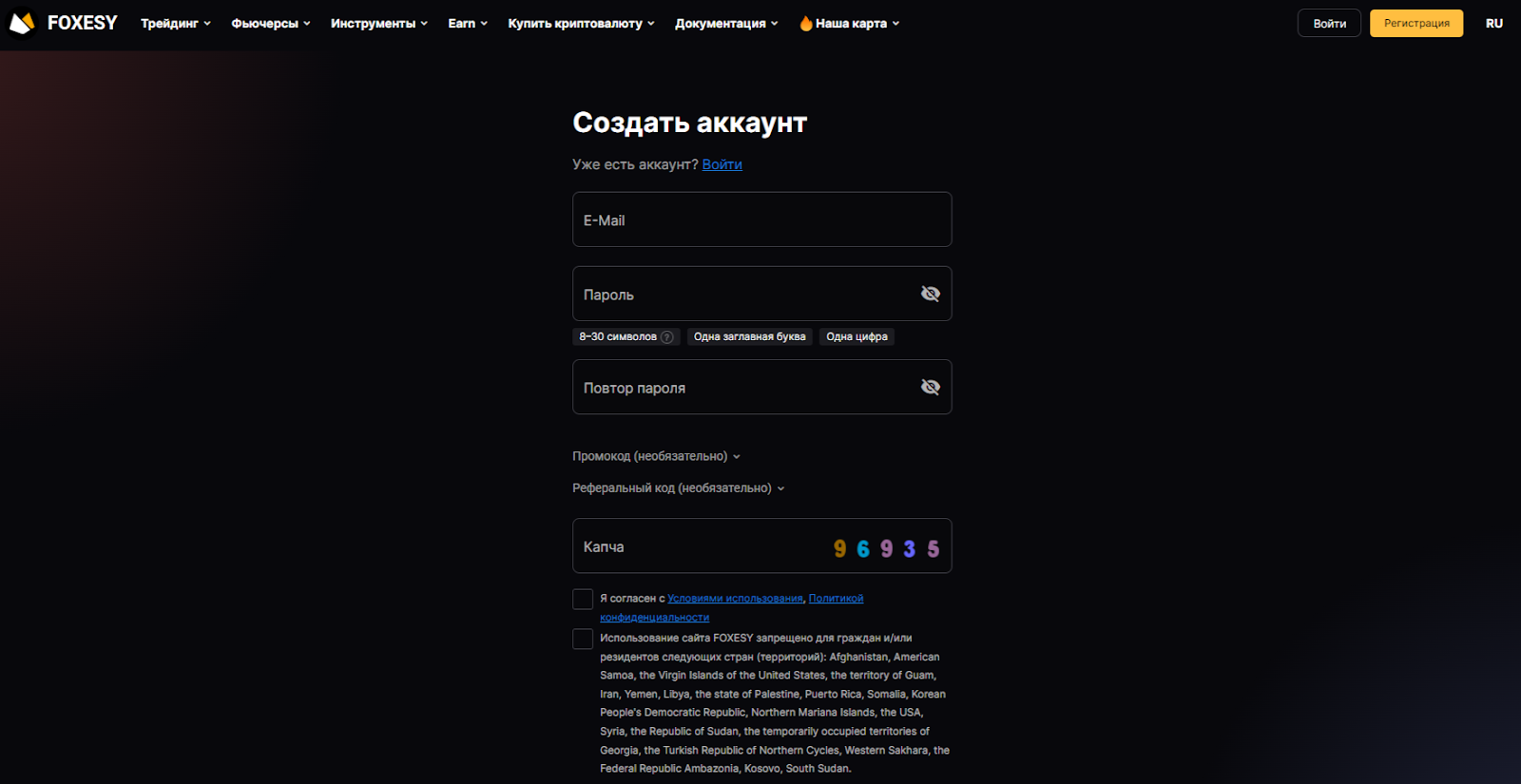This screenshot has width=1521, height=784.
Task: Follow the Войти link under the heading
Action: (722, 164)
